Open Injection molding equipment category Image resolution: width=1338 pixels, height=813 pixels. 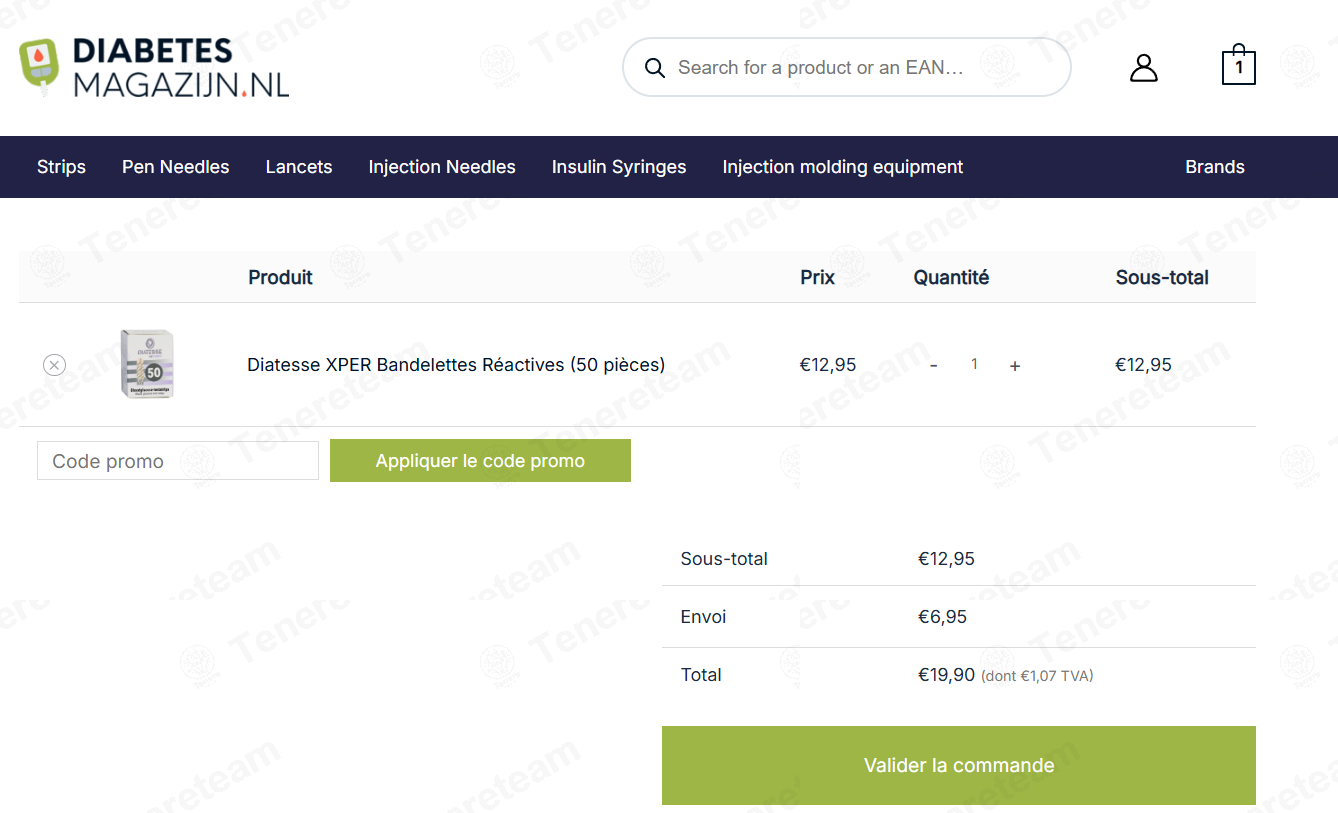coord(843,167)
